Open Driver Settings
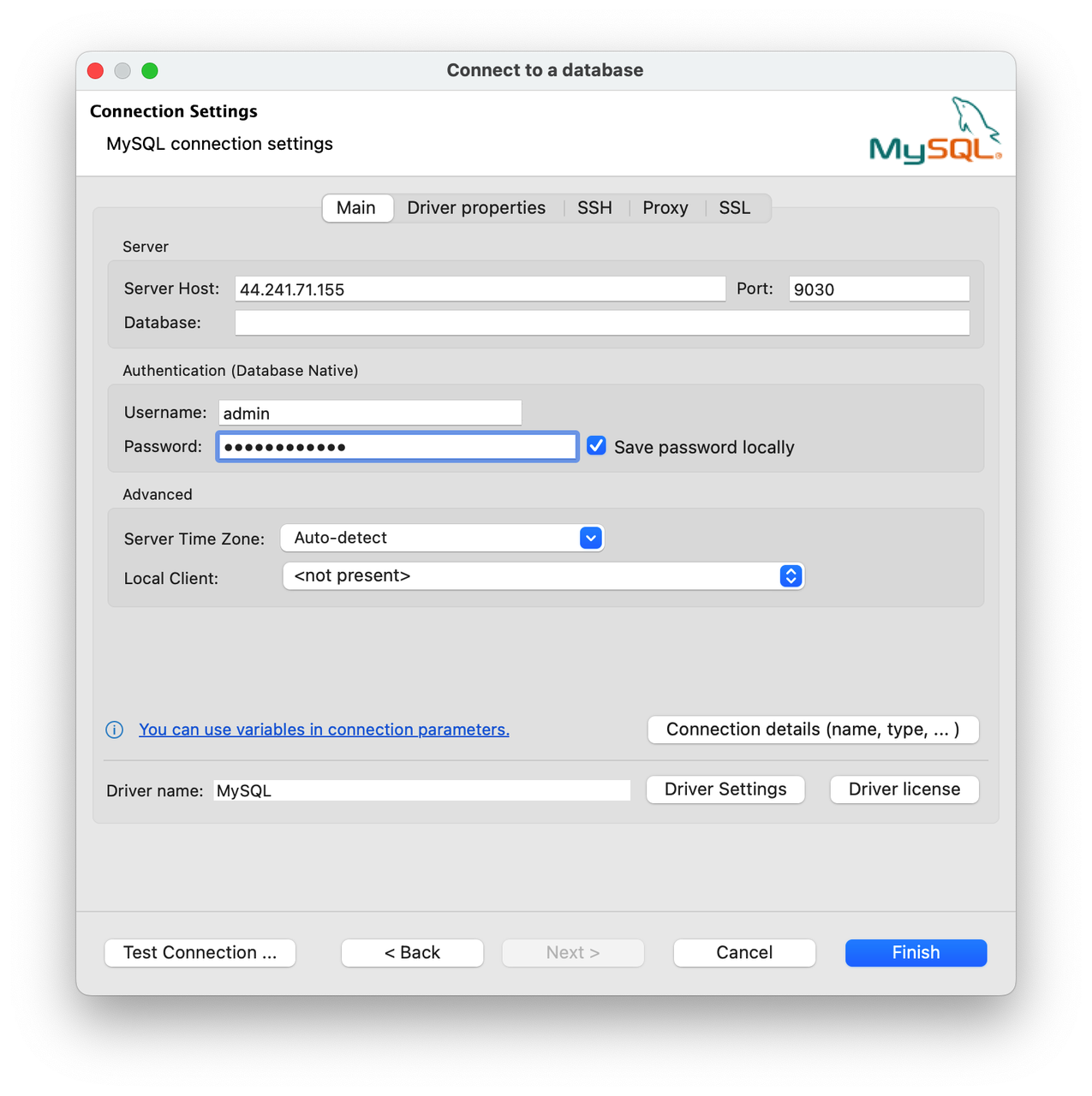The width and height of the screenshot is (1092, 1096). tap(725, 789)
